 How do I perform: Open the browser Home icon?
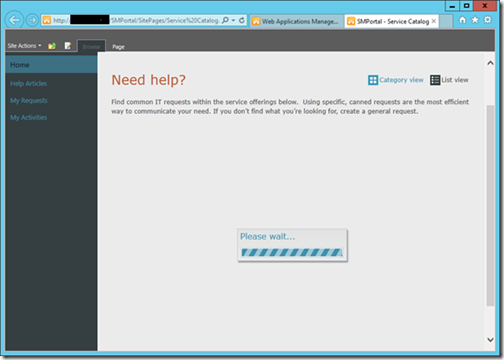point(462,20)
